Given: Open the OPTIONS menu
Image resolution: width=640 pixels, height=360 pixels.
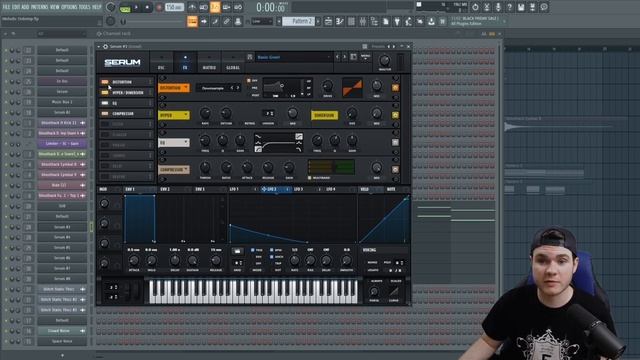Looking at the screenshot, I should click(69, 7).
